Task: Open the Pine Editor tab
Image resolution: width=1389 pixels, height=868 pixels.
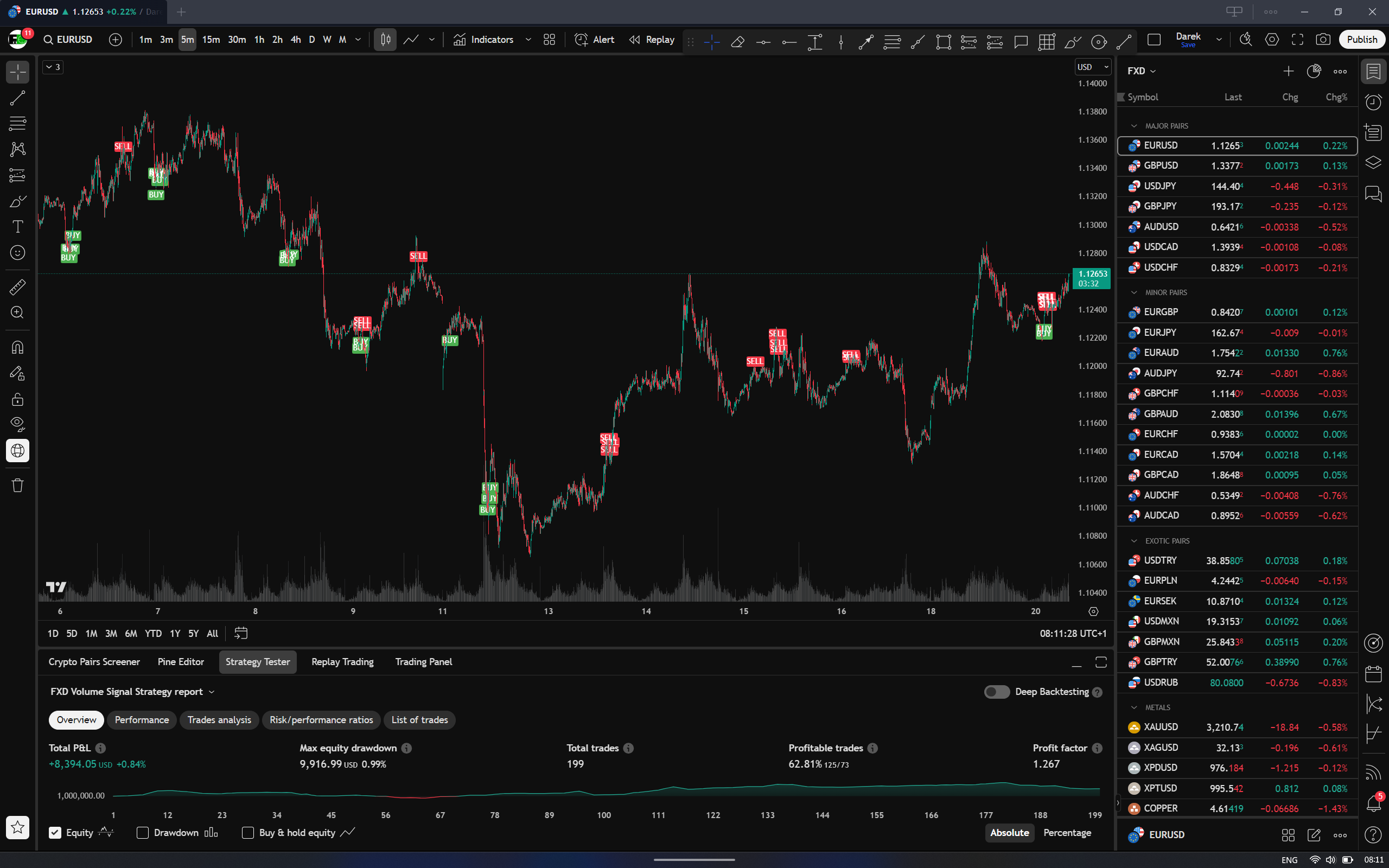Action: pyautogui.click(x=181, y=662)
